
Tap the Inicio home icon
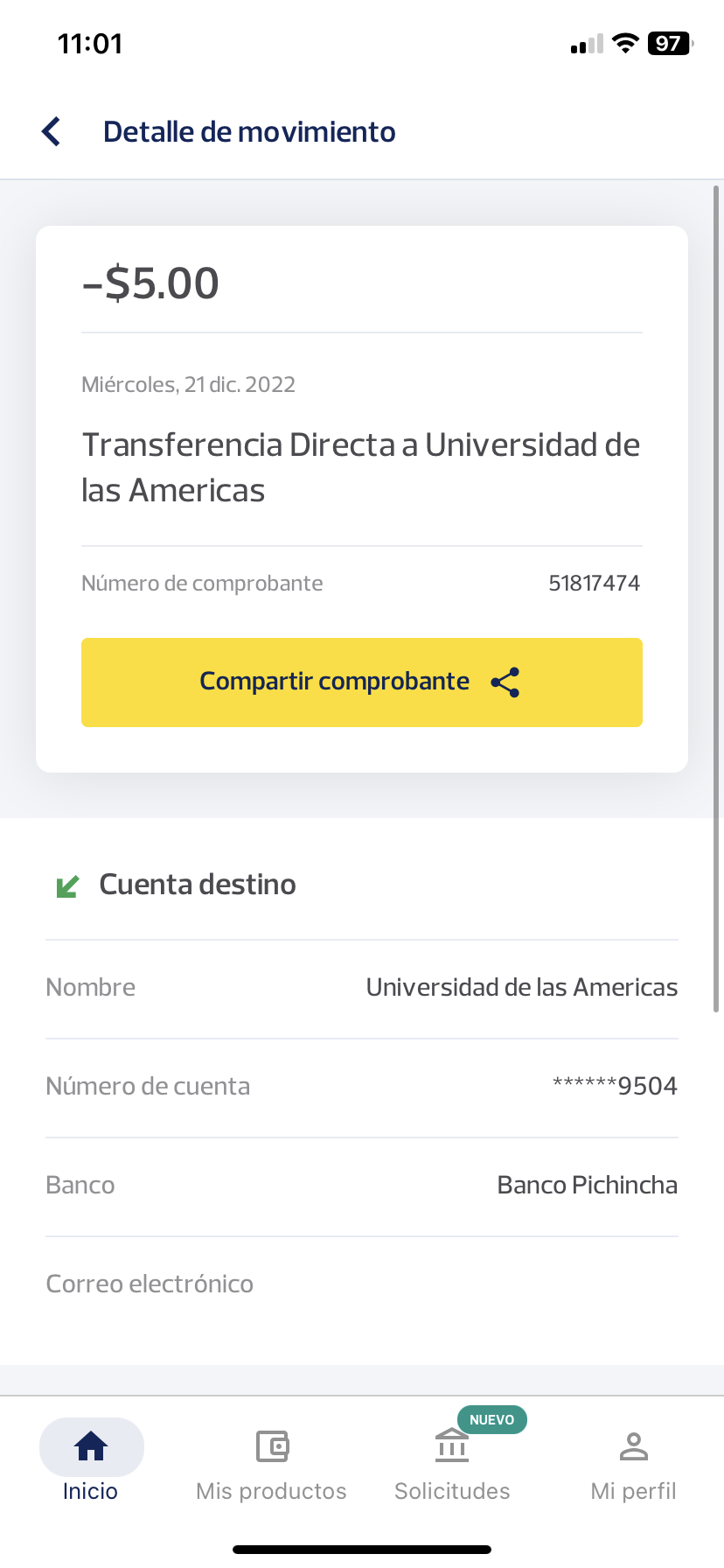click(91, 1446)
